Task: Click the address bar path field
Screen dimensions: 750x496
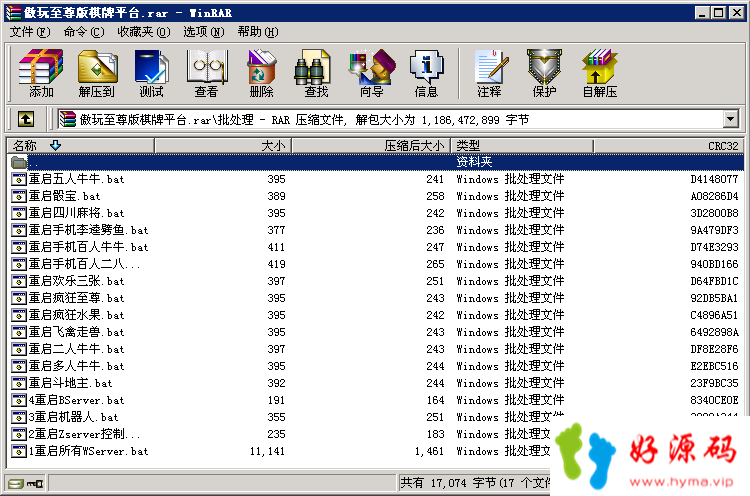Action: (x=390, y=119)
